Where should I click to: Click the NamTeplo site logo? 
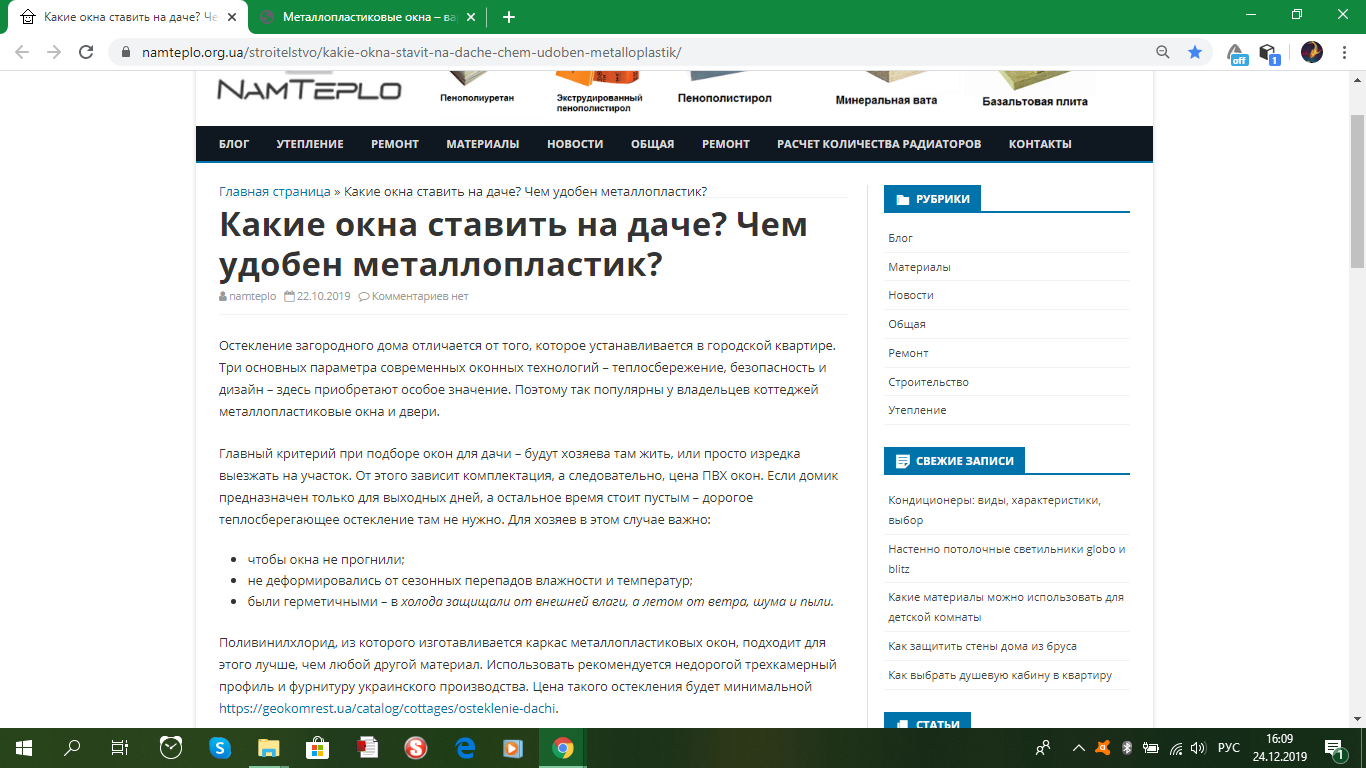coord(309,89)
